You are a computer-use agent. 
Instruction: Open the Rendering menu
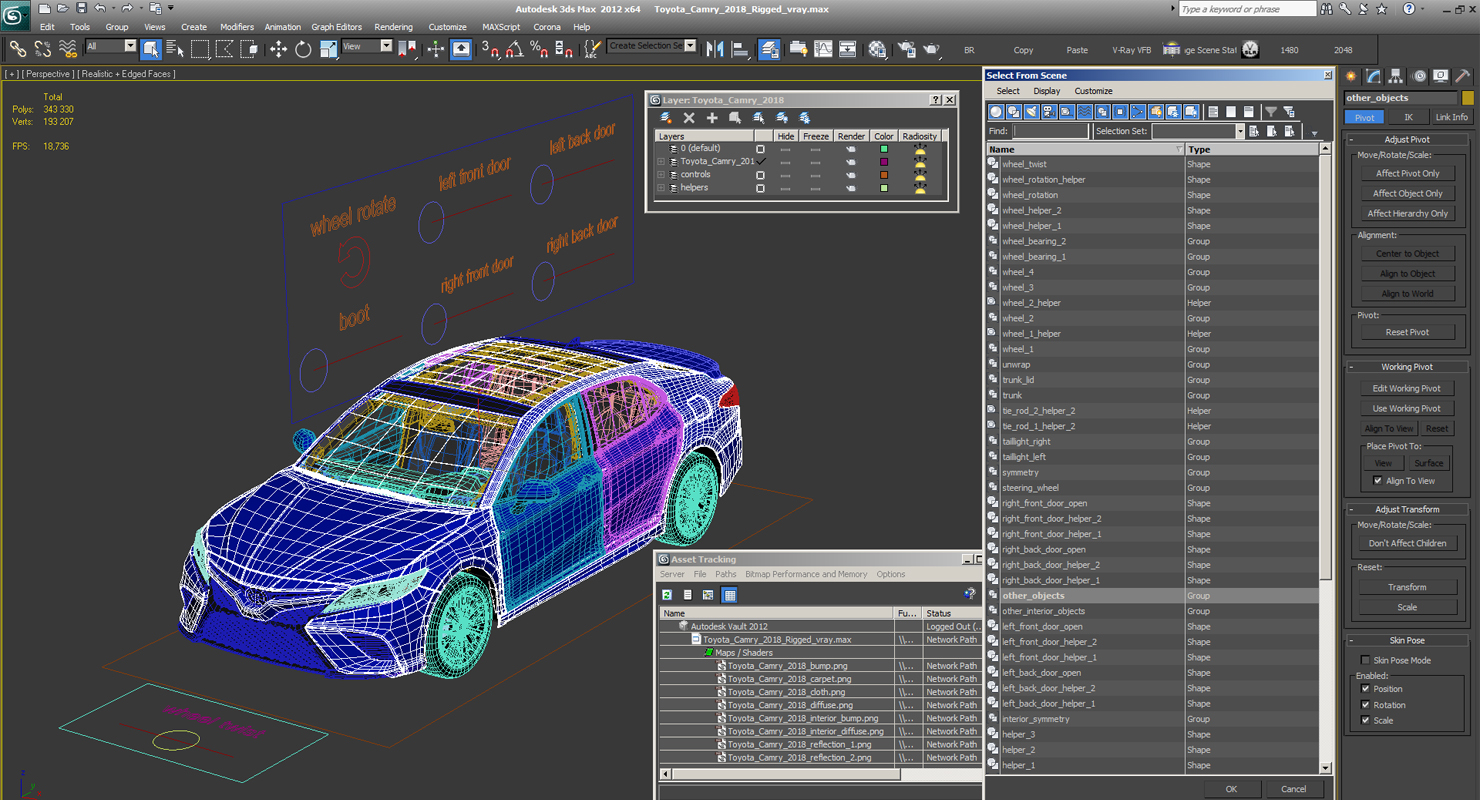pyautogui.click(x=393, y=27)
